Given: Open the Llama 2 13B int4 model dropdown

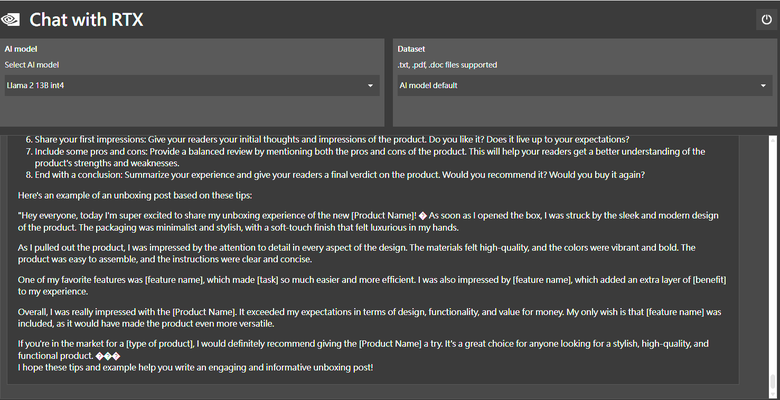Looking at the screenshot, I should click(192, 86).
